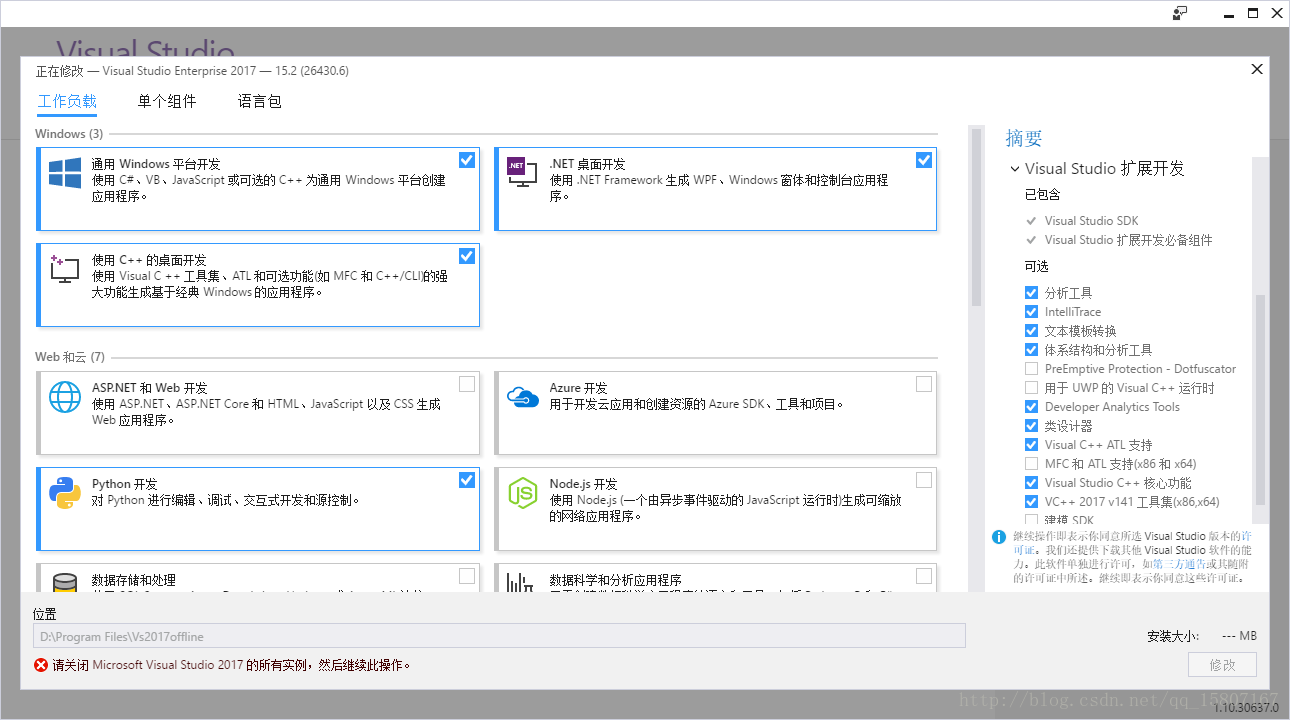Switch to the 单个组件 tab
Screen dimensions: 1290x720
click(167, 101)
